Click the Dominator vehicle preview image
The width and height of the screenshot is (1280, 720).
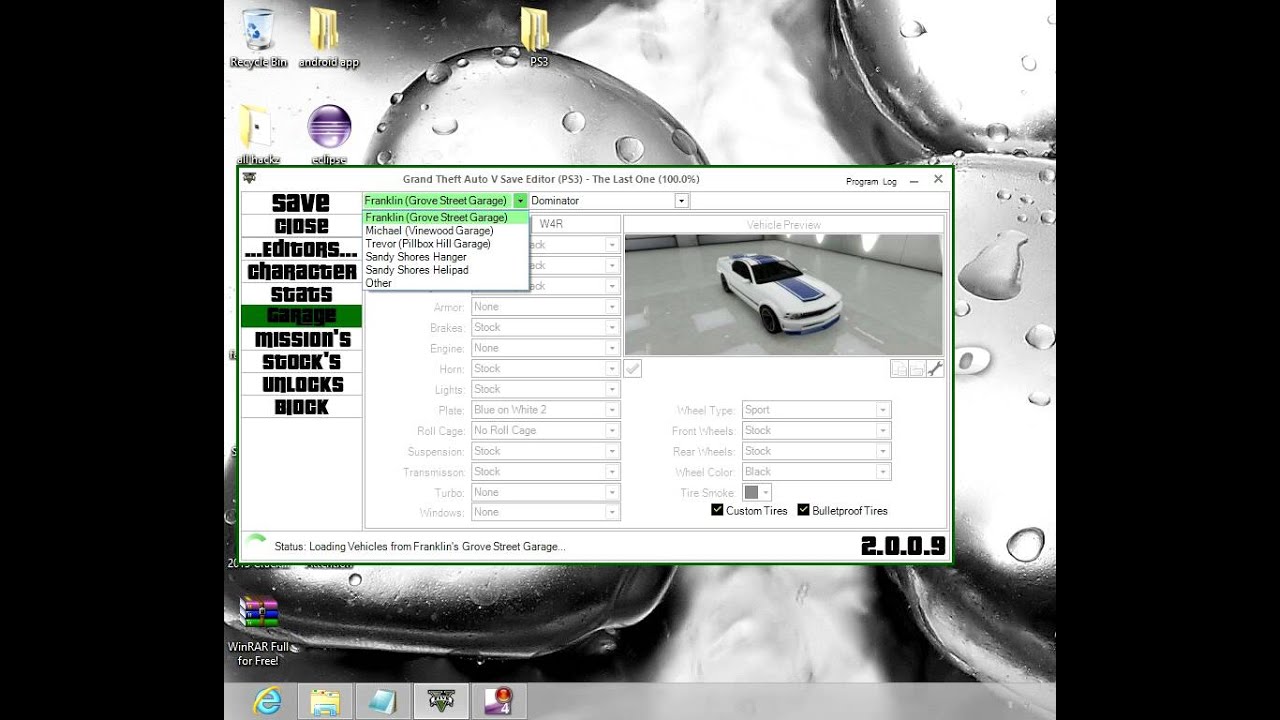(783, 295)
